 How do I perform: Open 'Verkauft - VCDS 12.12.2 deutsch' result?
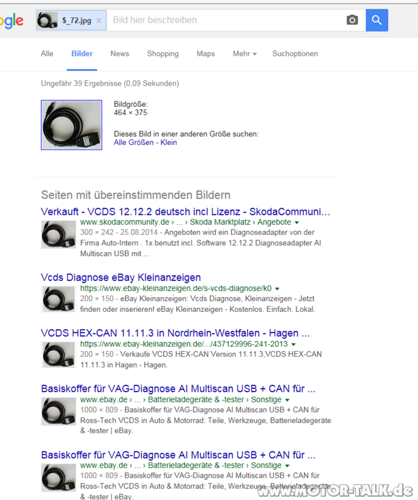coord(185,212)
